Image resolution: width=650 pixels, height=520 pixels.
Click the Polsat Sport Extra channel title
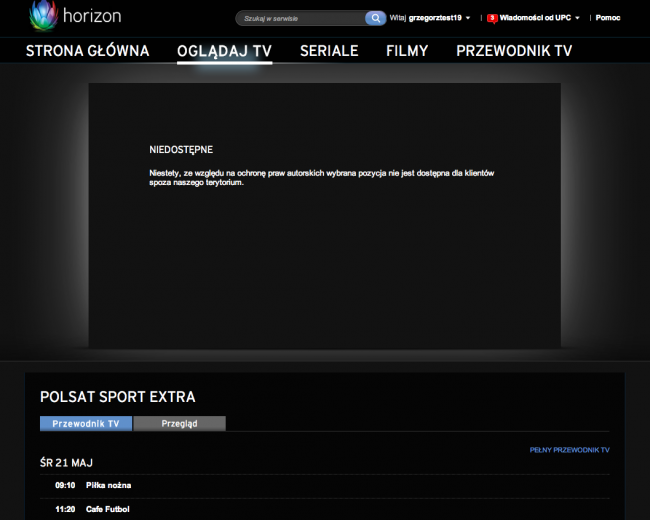(x=118, y=397)
